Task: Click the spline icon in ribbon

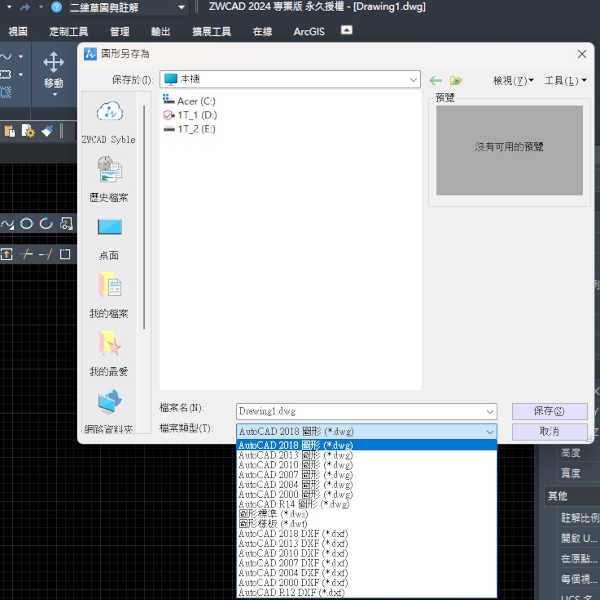Action: (6, 57)
